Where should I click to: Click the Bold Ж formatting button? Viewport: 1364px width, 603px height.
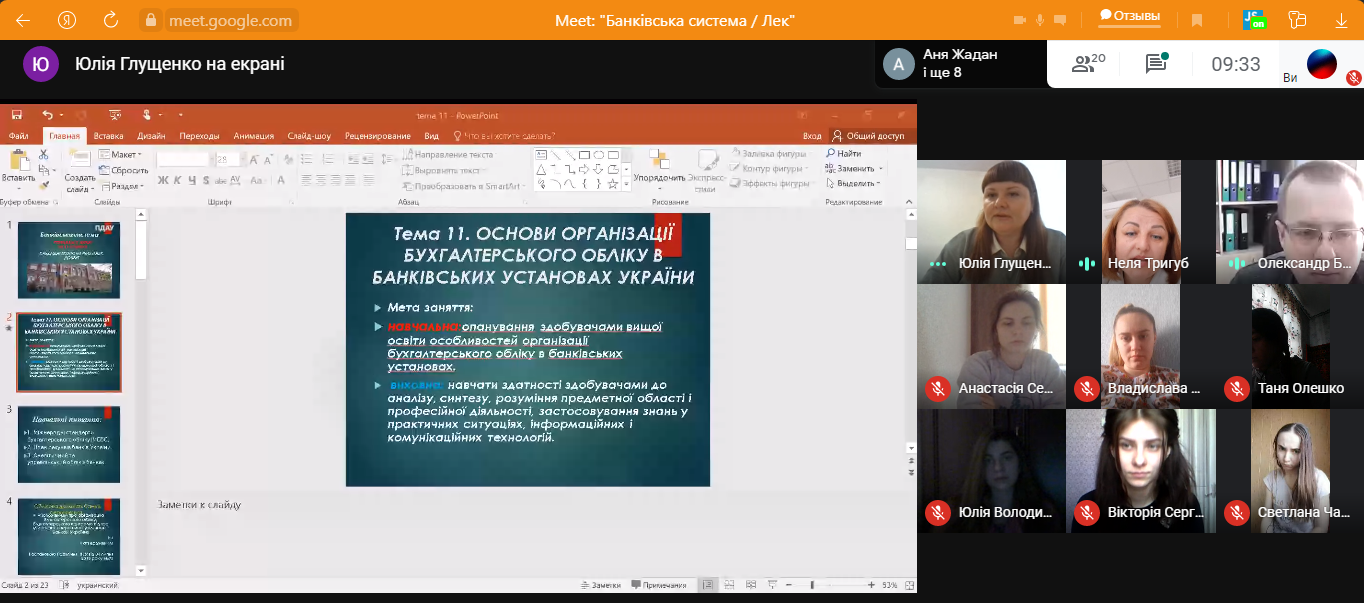point(163,180)
